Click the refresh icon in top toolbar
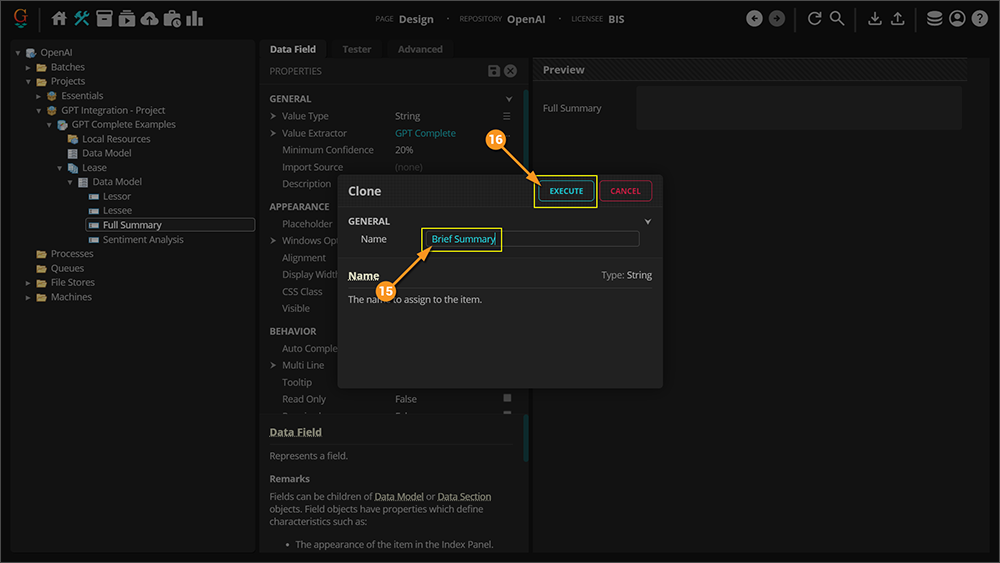The width and height of the screenshot is (1000, 563). coord(814,18)
